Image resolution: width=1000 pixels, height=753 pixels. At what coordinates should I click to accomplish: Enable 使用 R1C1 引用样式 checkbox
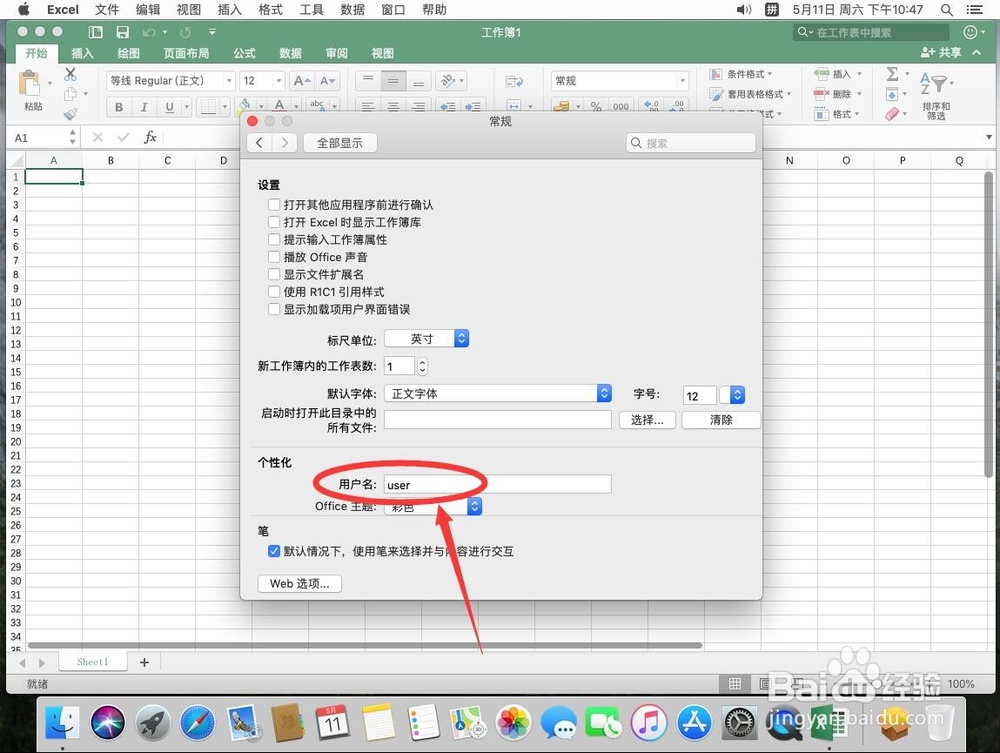click(274, 291)
